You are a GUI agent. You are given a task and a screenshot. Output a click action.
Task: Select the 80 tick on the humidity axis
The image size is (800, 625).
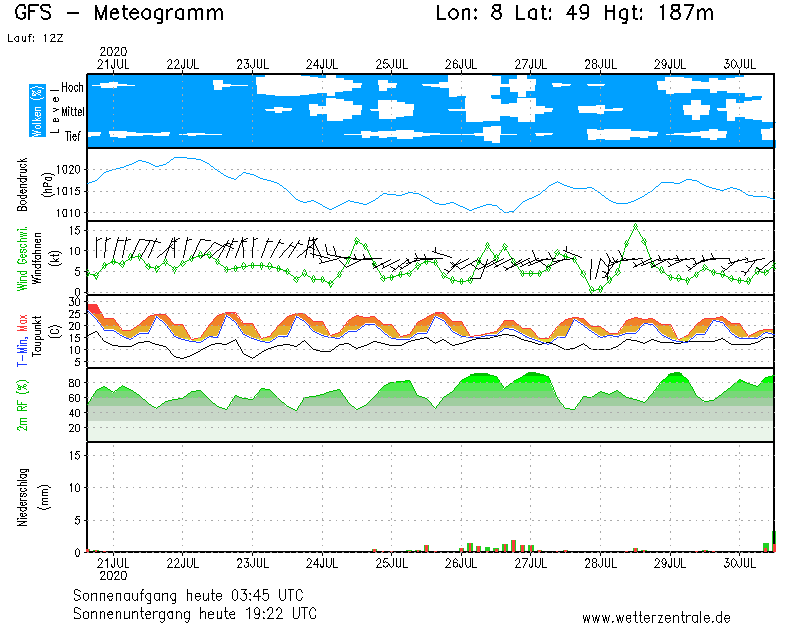click(x=74, y=383)
